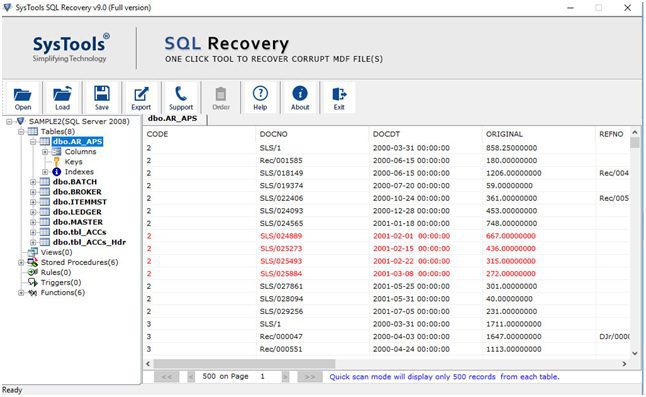
Task: Click the DOCDT column header
Action: [x=386, y=134]
